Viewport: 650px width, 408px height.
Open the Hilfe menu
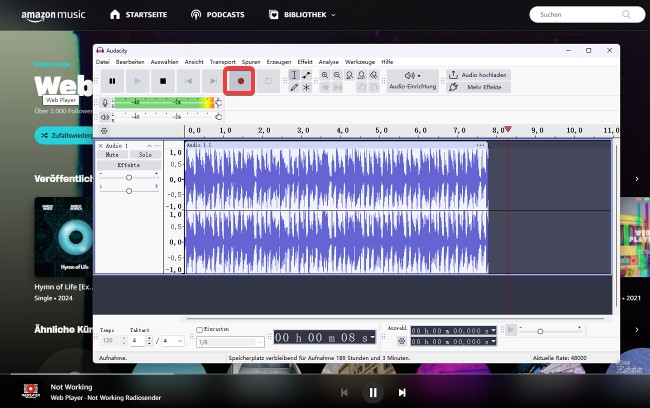pyautogui.click(x=387, y=62)
